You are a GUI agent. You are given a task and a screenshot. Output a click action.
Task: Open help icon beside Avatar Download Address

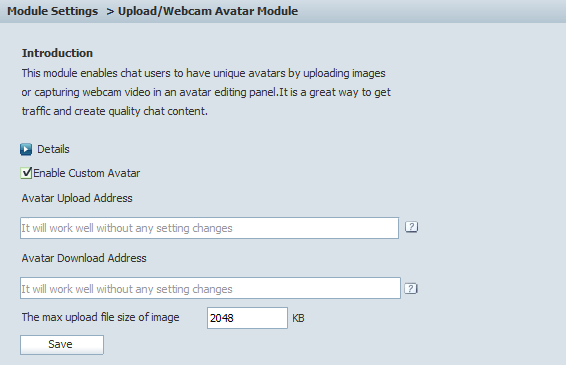411,288
